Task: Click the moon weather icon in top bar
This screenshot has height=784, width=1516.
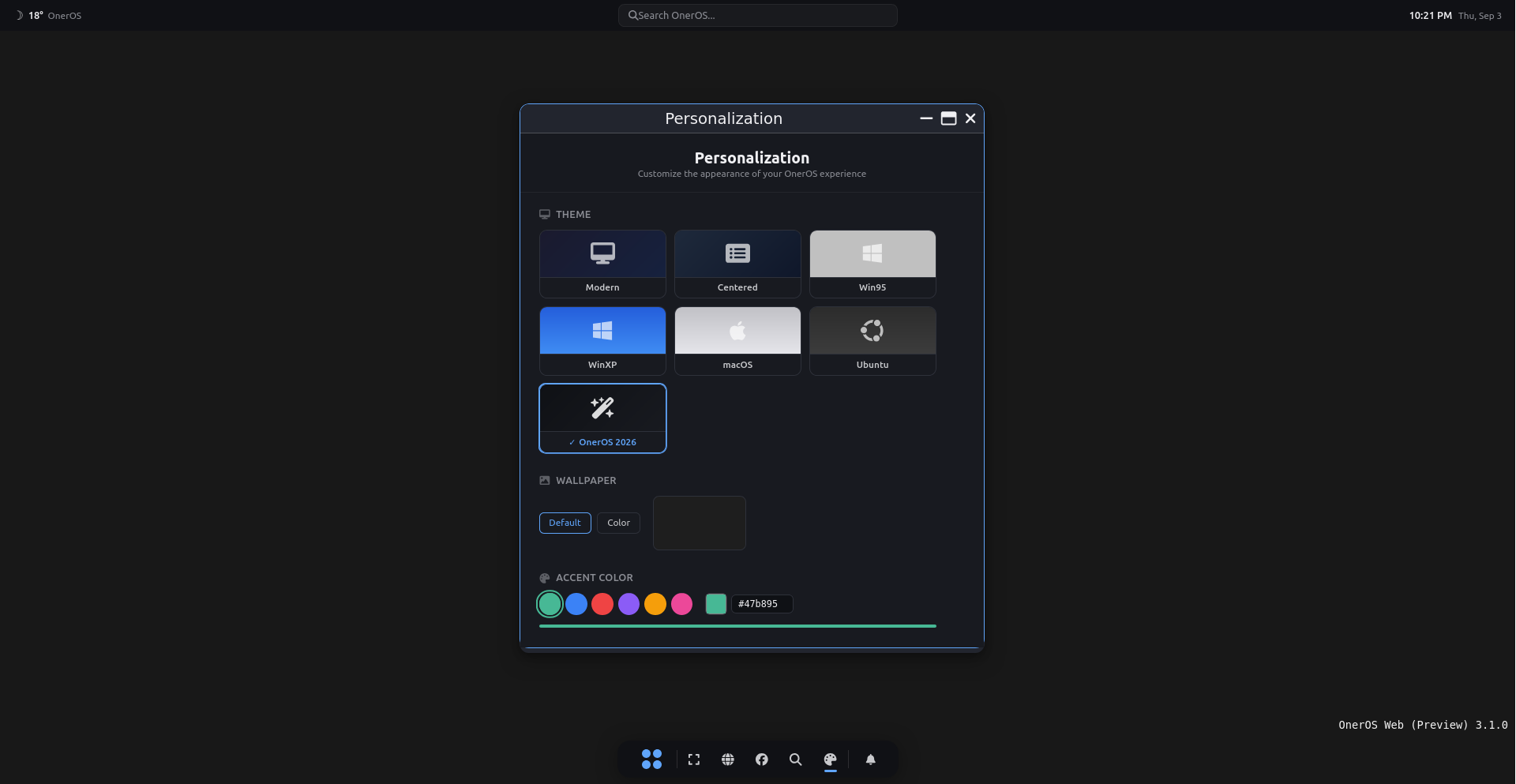Action: tap(20, 15)
